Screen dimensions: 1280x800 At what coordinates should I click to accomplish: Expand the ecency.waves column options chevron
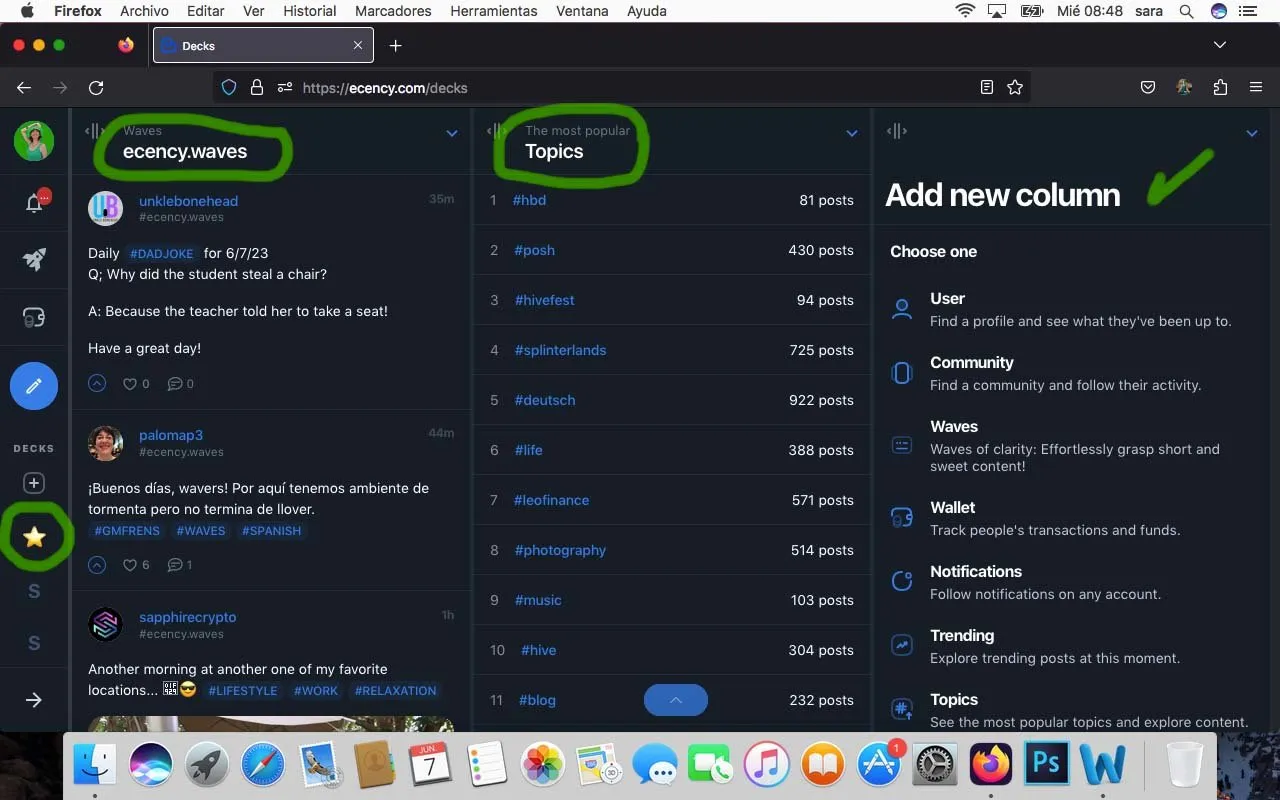pyautogui.click(x=452, y=133)
